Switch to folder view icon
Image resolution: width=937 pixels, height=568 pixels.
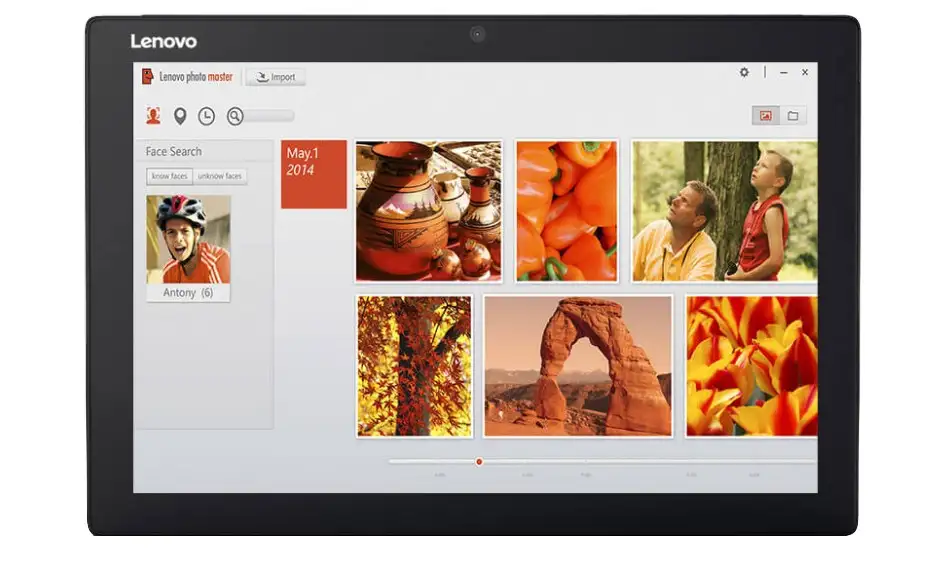[793, 116]
